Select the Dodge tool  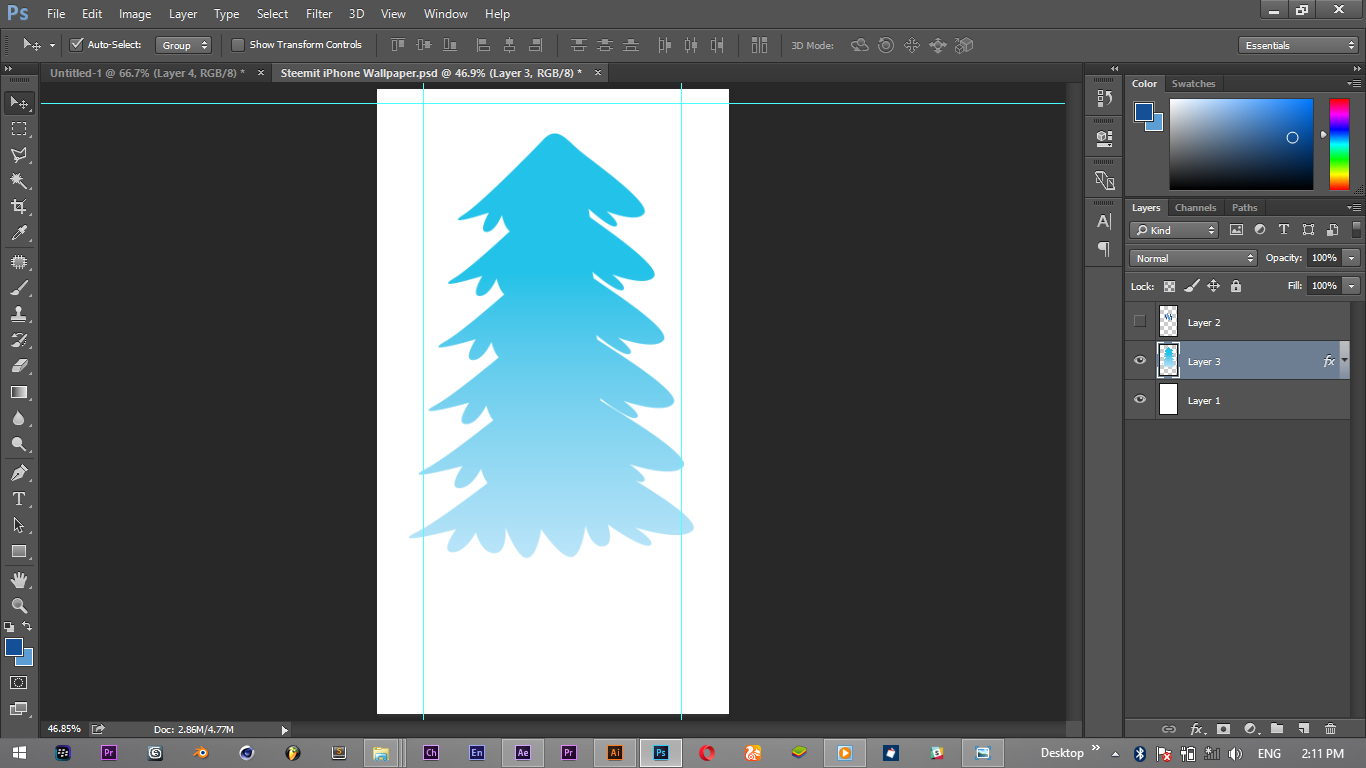click(19, 444)
